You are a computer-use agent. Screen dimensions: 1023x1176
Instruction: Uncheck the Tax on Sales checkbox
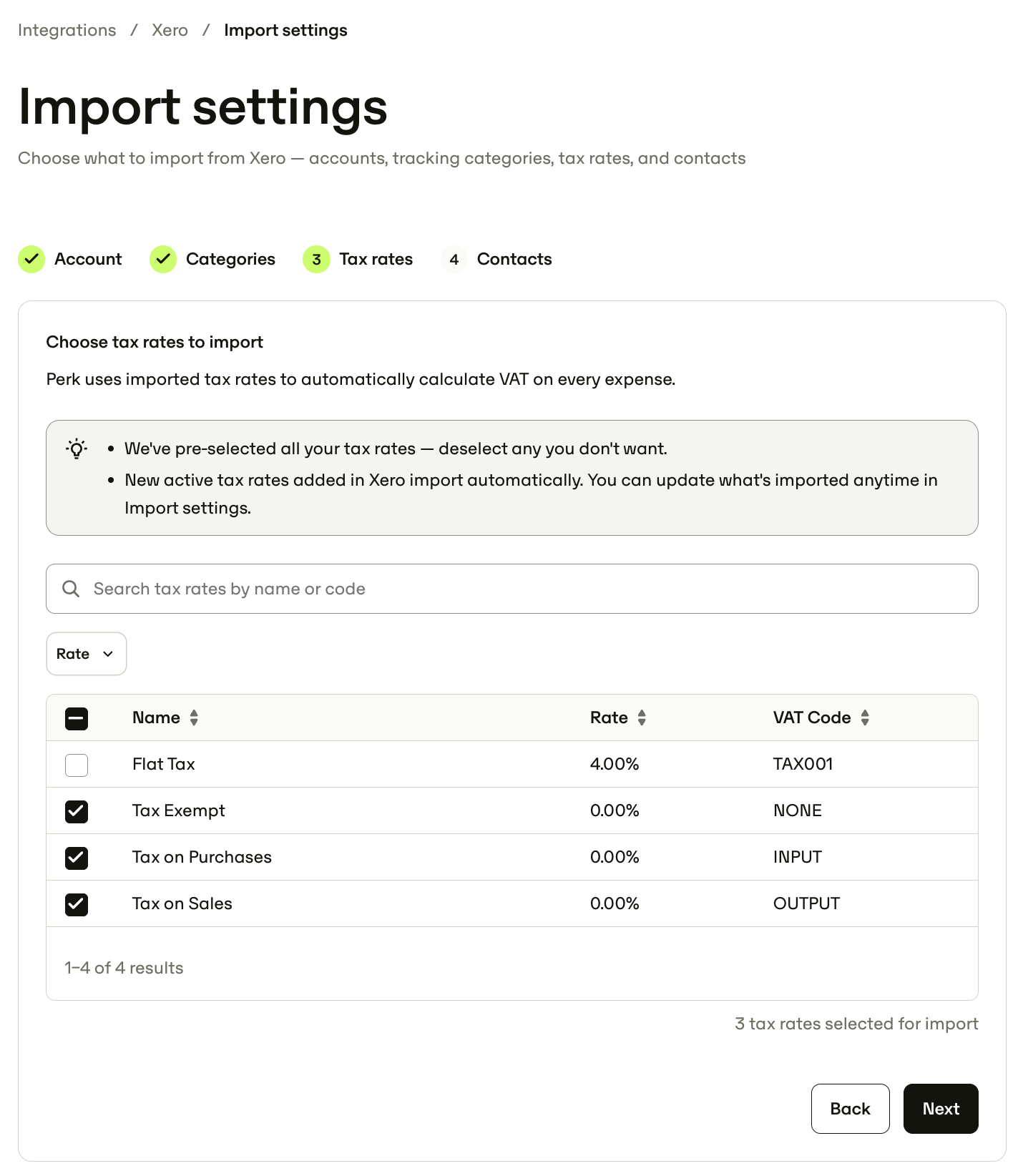click(x=77, y=904)
